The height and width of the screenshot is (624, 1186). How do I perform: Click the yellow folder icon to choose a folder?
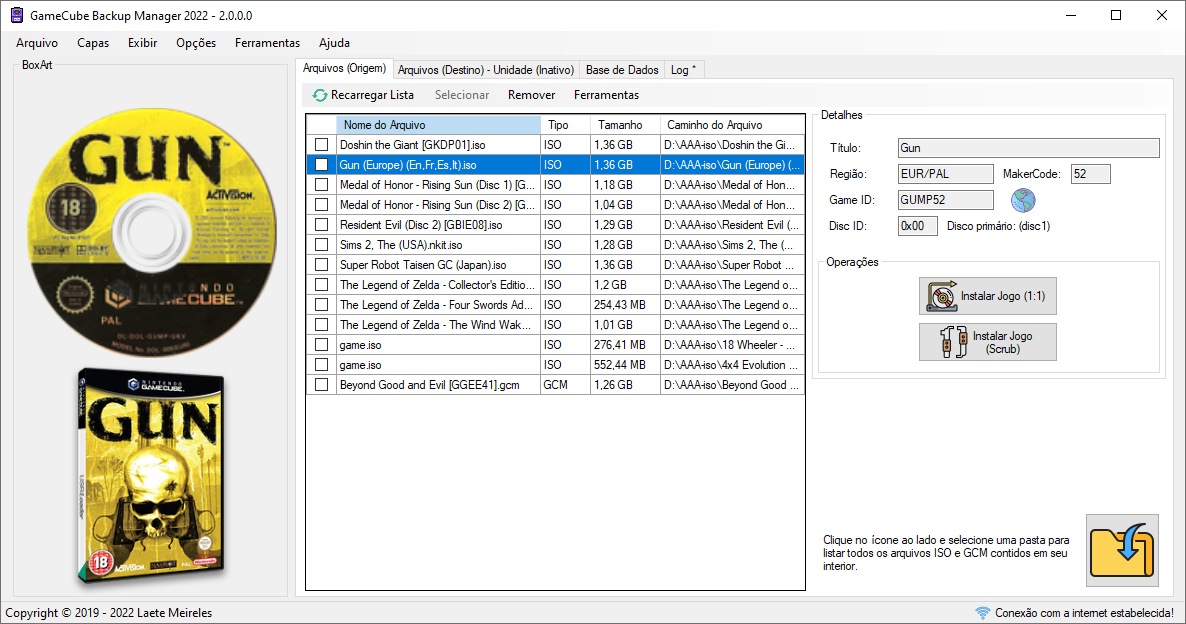click(1121, 549)
